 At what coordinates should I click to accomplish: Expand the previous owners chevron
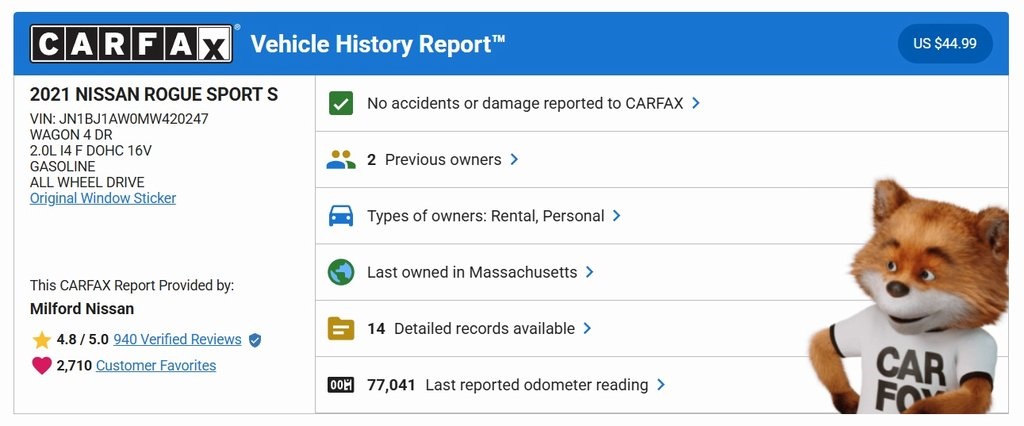coord(514,159)
